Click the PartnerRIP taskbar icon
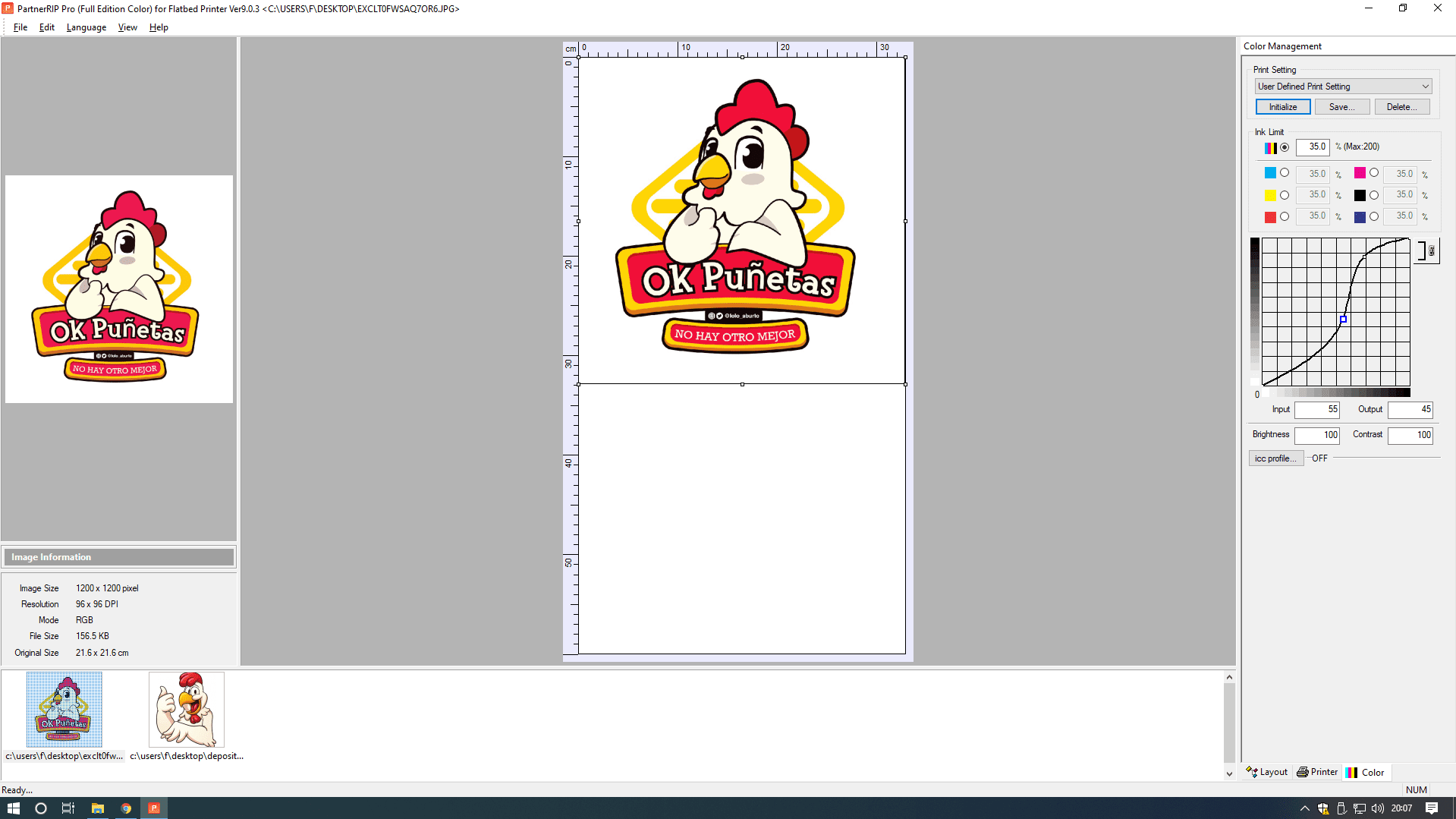This screenshot has height=819, width=1456. click(154, 808)
